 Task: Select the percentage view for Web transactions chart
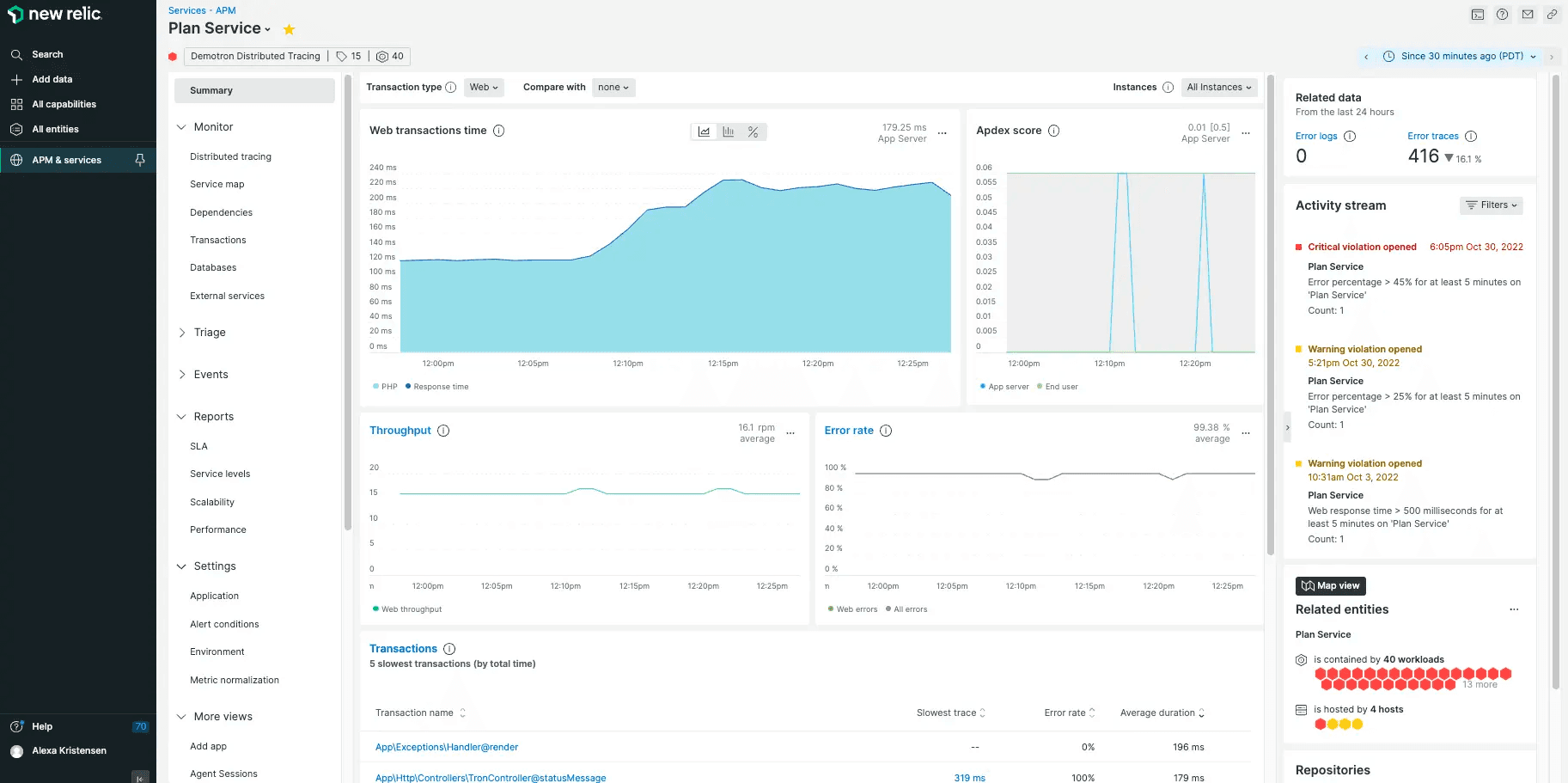(752, 131)
